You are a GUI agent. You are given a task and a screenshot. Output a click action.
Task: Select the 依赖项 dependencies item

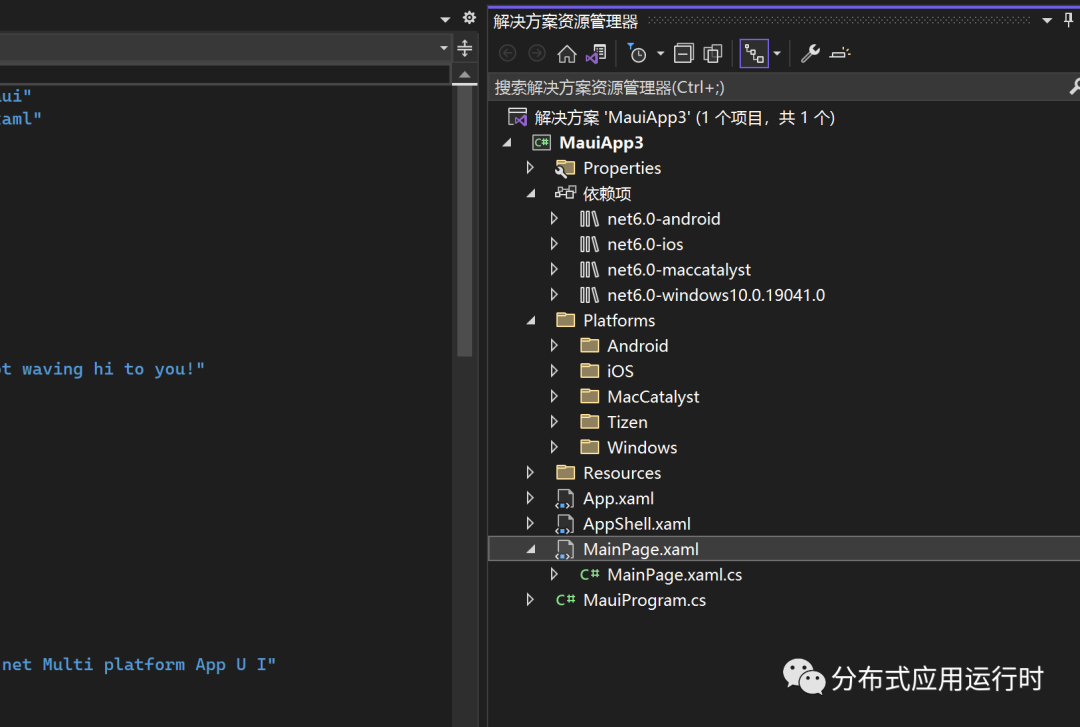click(x=607, y=194)
